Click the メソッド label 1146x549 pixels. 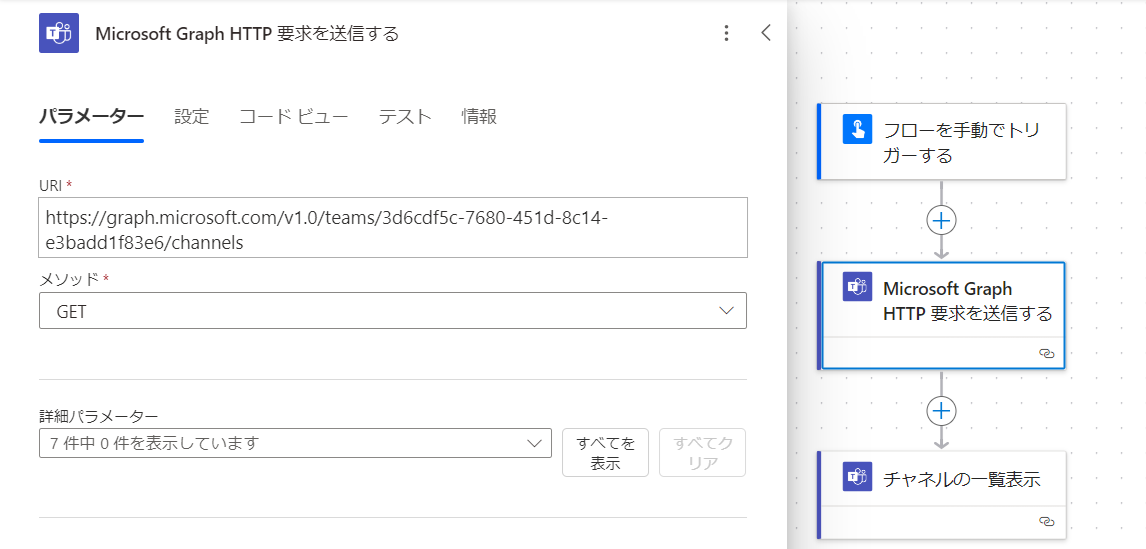tap(69, 279)
